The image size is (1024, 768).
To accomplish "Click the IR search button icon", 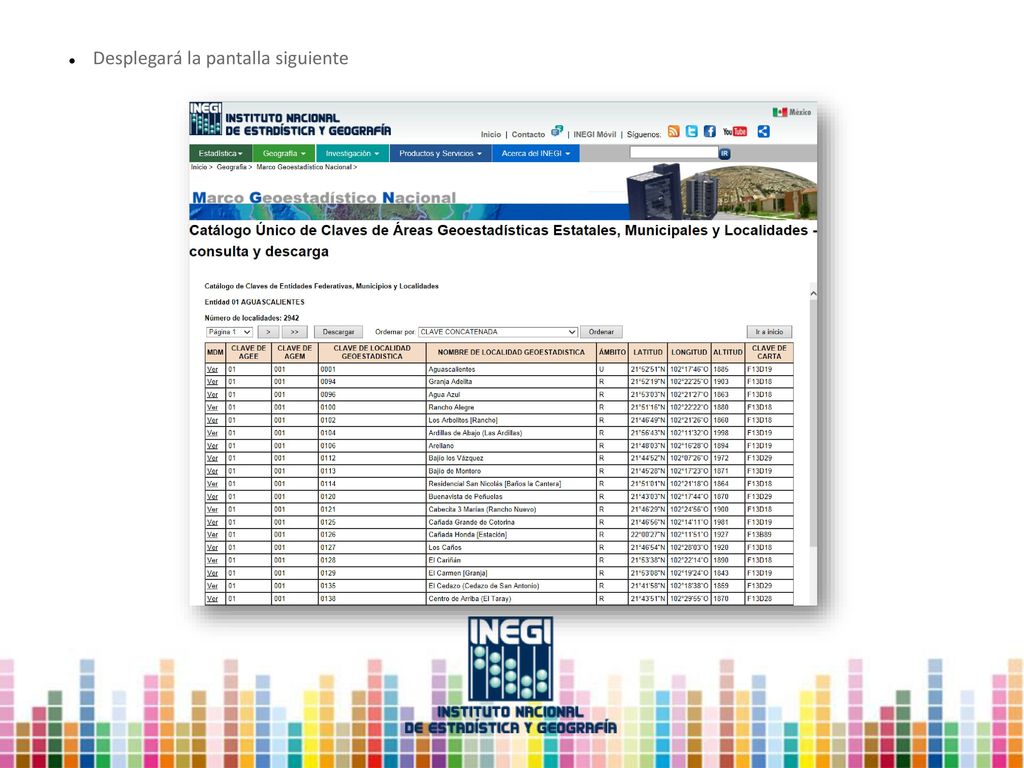I will click(x=724, y=153).
